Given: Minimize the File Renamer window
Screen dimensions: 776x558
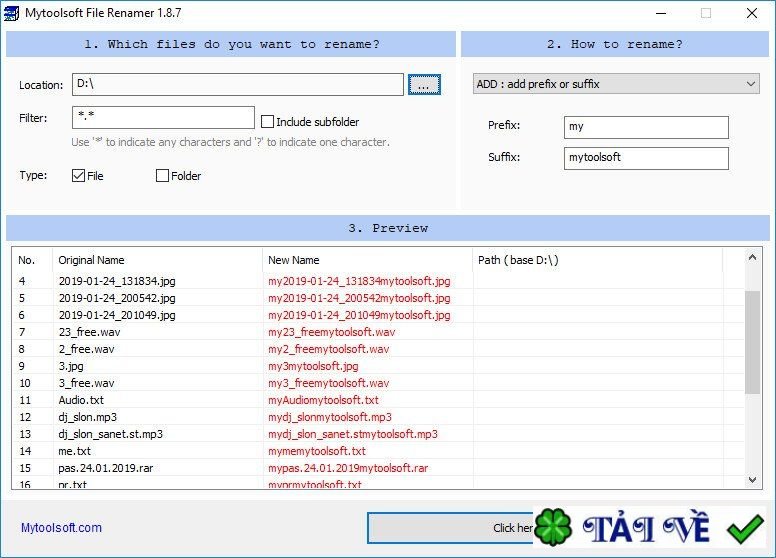Looking at the screenshot, I should [x=661, y=13].
